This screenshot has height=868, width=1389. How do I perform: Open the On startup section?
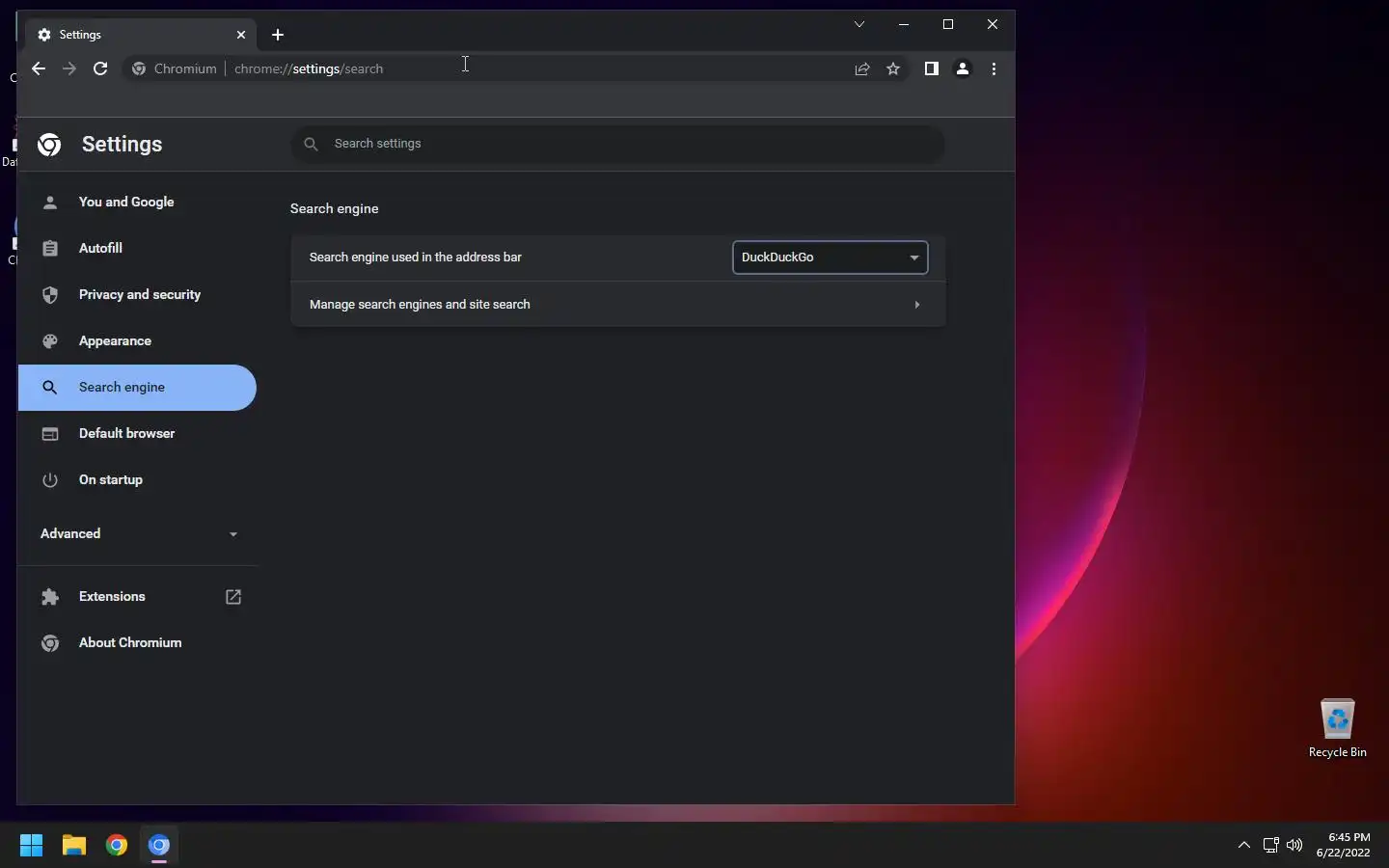tap(137, 479)
